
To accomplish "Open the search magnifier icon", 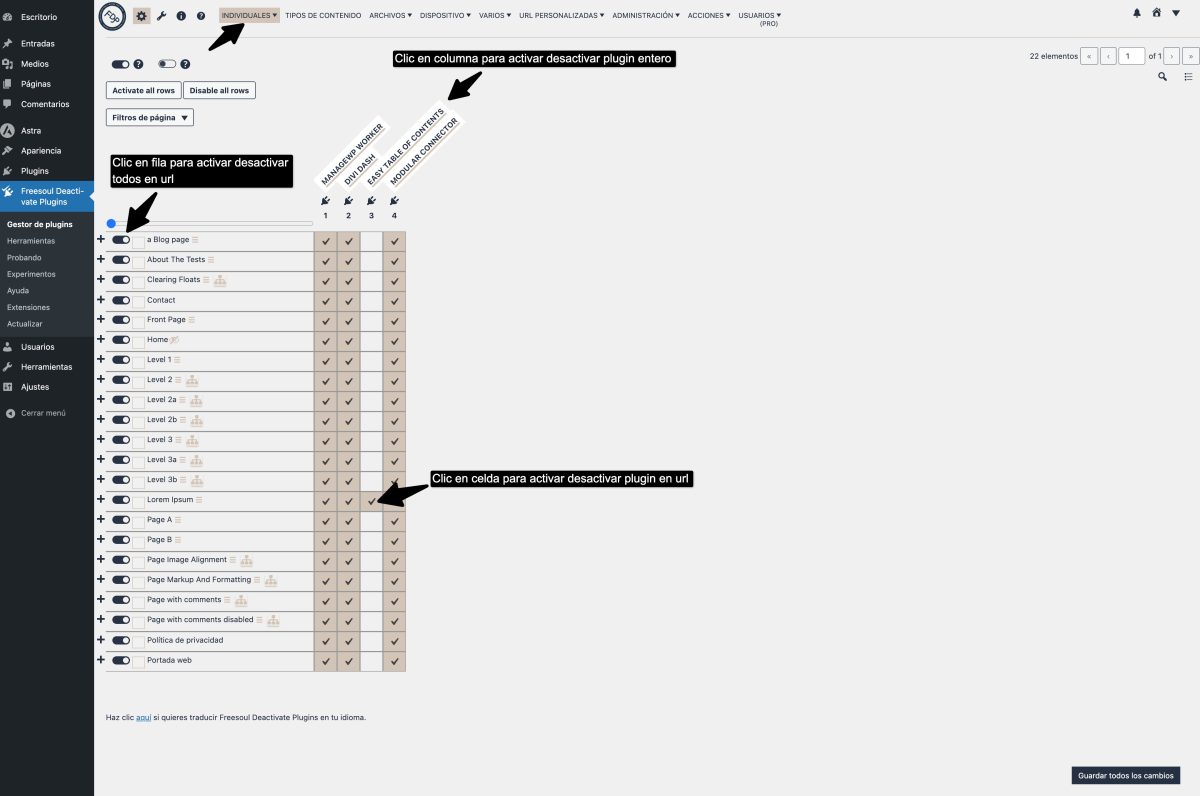I will click(1162, 77).
